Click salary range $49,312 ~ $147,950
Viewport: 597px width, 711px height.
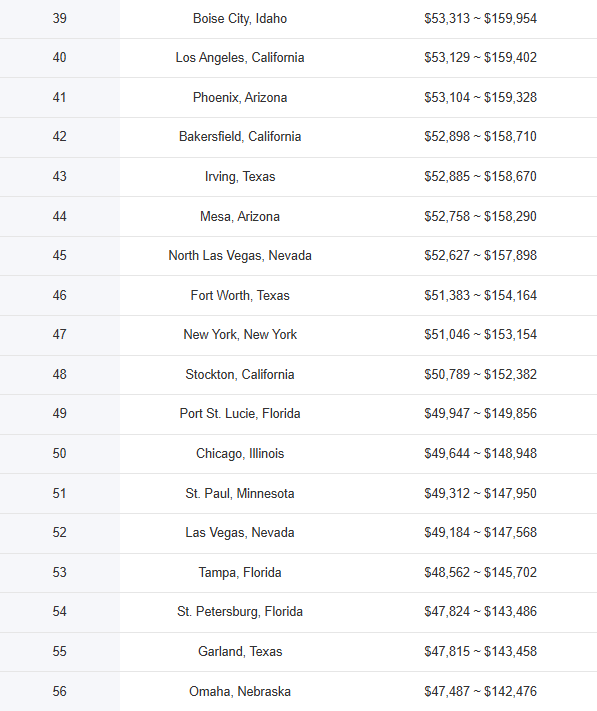481,493
